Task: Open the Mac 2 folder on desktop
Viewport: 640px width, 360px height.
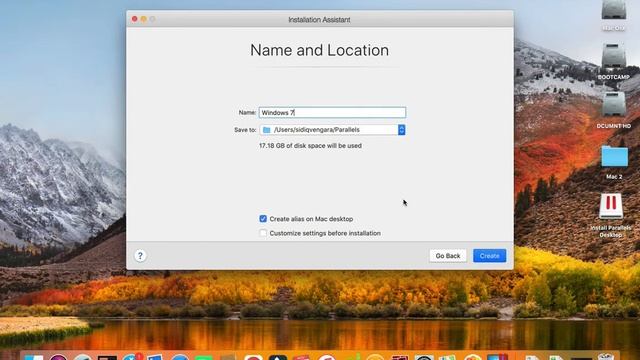Action: [x=614, y=157]
